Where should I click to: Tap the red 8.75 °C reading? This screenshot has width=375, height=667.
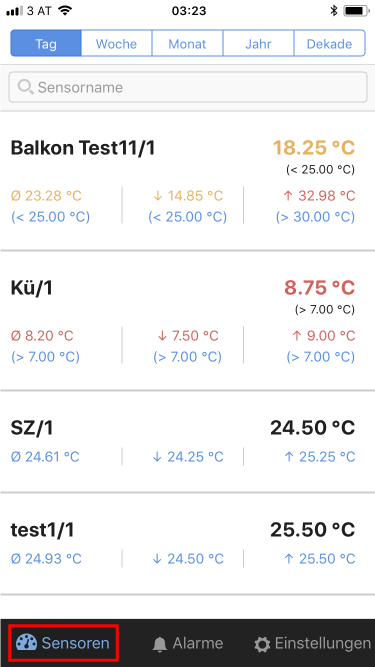click(x=319, y=288)
